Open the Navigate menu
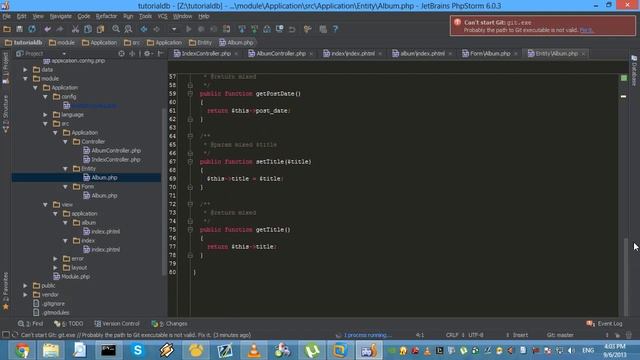 coord(60,16)
